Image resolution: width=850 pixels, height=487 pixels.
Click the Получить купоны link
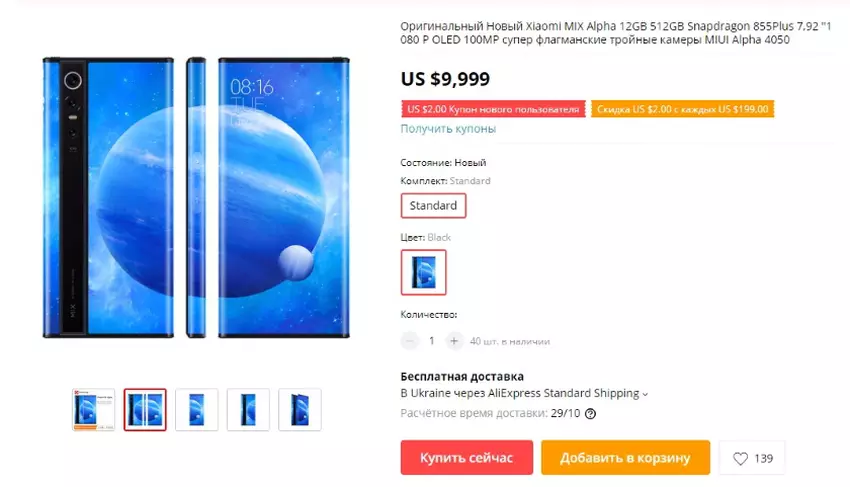coord(448,129)
